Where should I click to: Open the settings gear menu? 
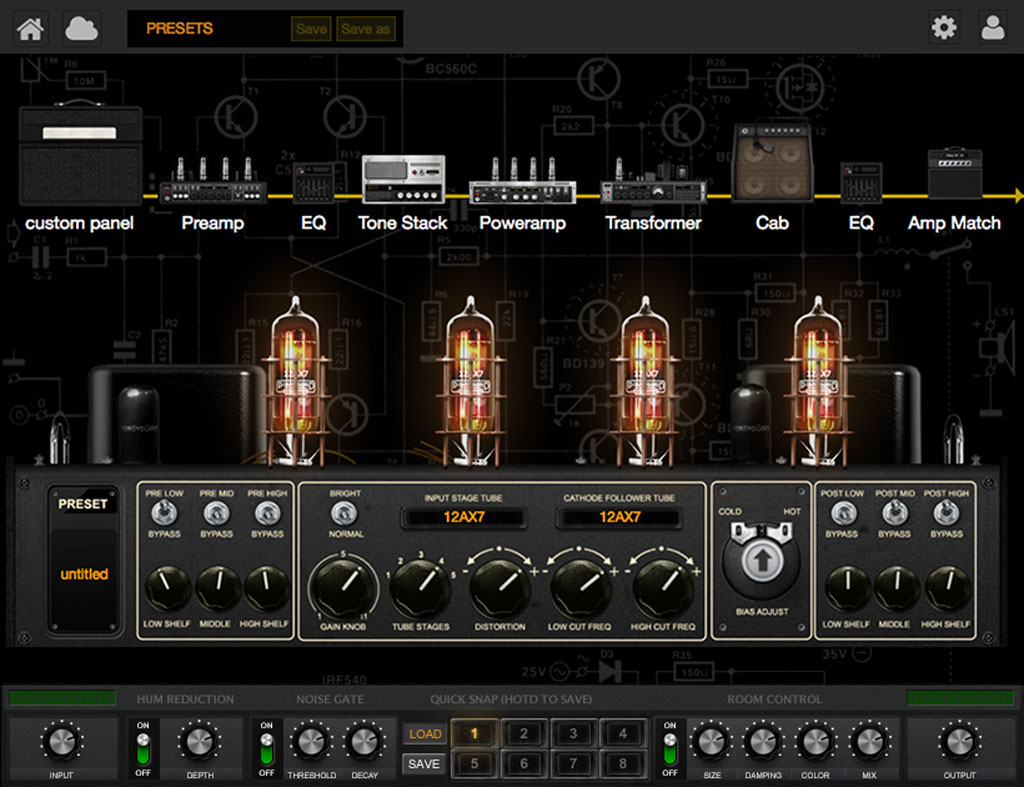942,27
